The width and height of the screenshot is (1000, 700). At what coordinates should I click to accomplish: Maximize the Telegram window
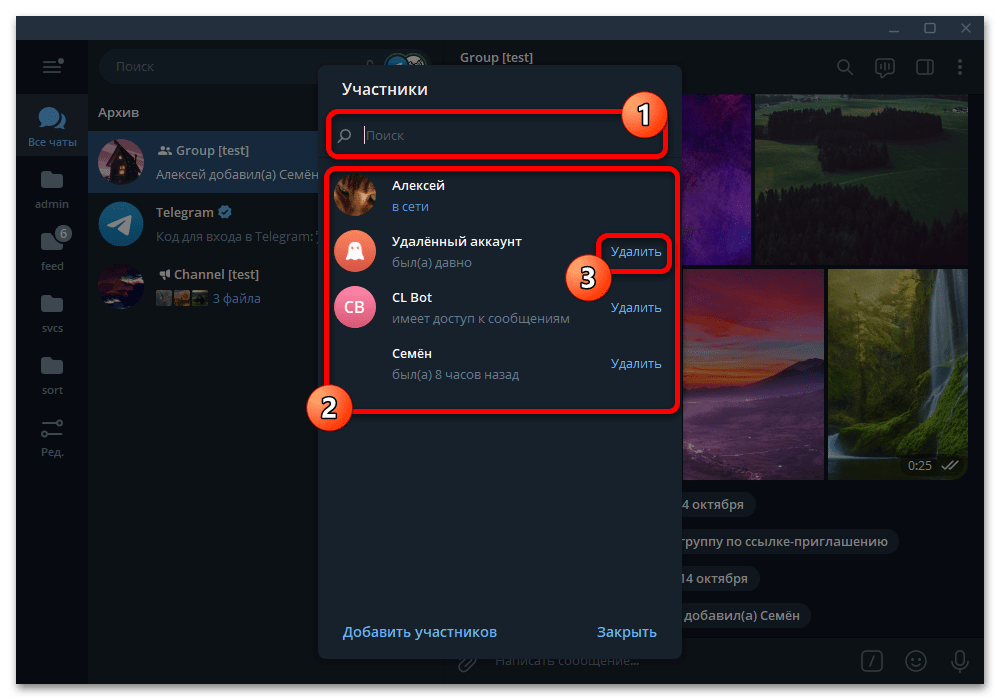tap(930, 28)
